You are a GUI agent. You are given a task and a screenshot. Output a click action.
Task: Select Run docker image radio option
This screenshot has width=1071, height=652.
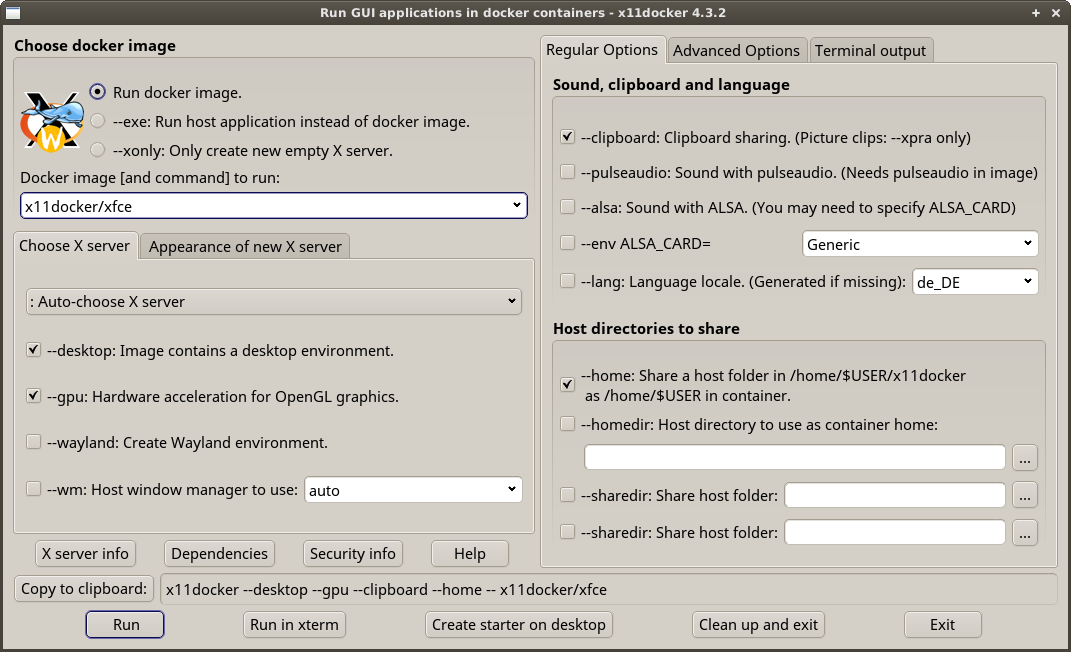pos(98,91)
